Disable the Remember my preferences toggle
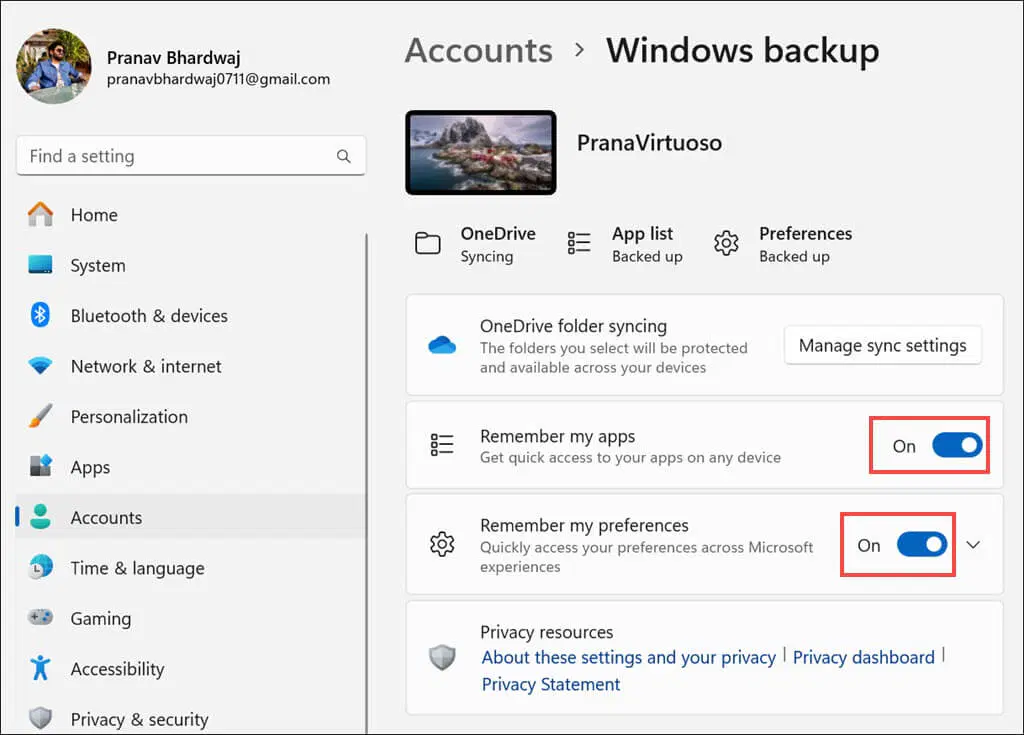Screen dimensions: 1024x735 tap(921, 545)
